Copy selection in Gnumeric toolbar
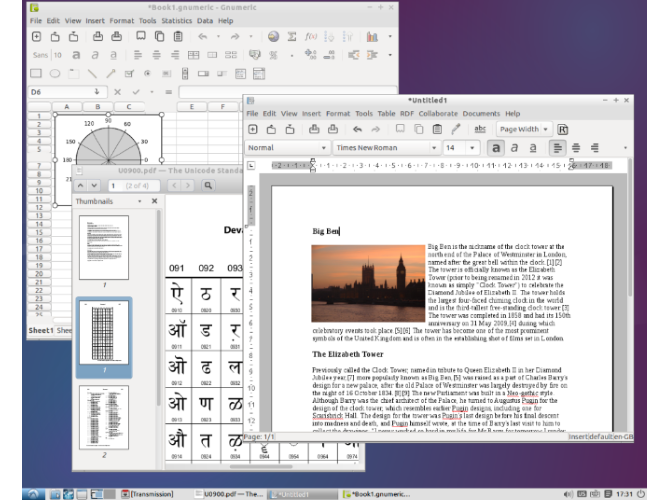This screenshot has width=670, height=500. (x=159, y=37)
